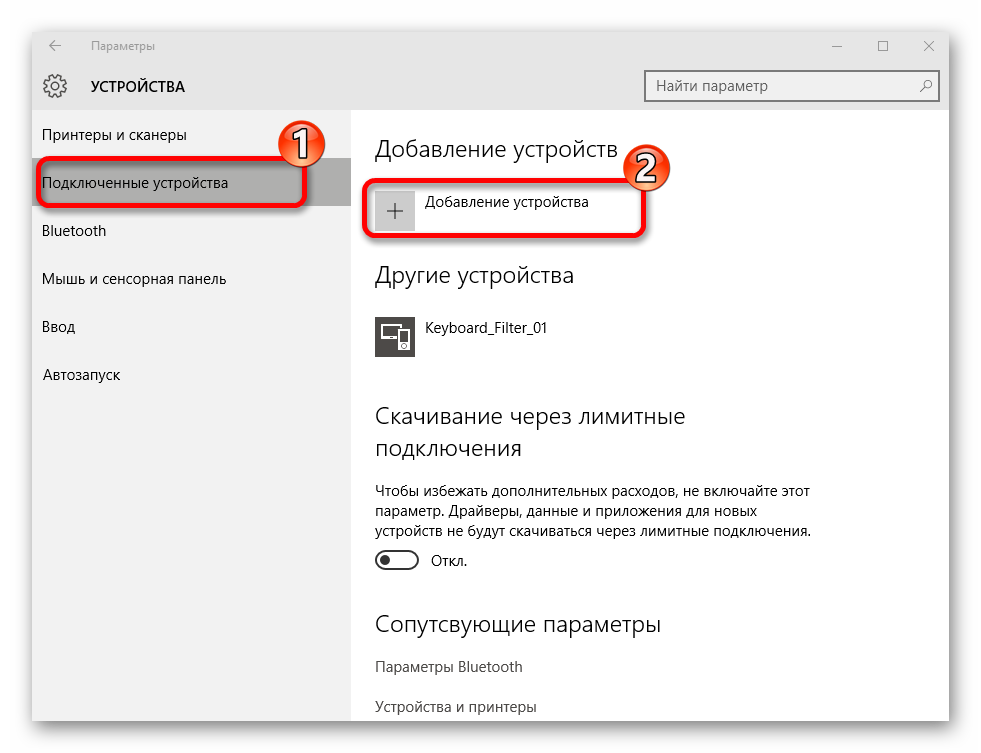Viewport: 981px width, 753px height.
Task: Toggle the metered connection download switch
Action: (397, 560)
